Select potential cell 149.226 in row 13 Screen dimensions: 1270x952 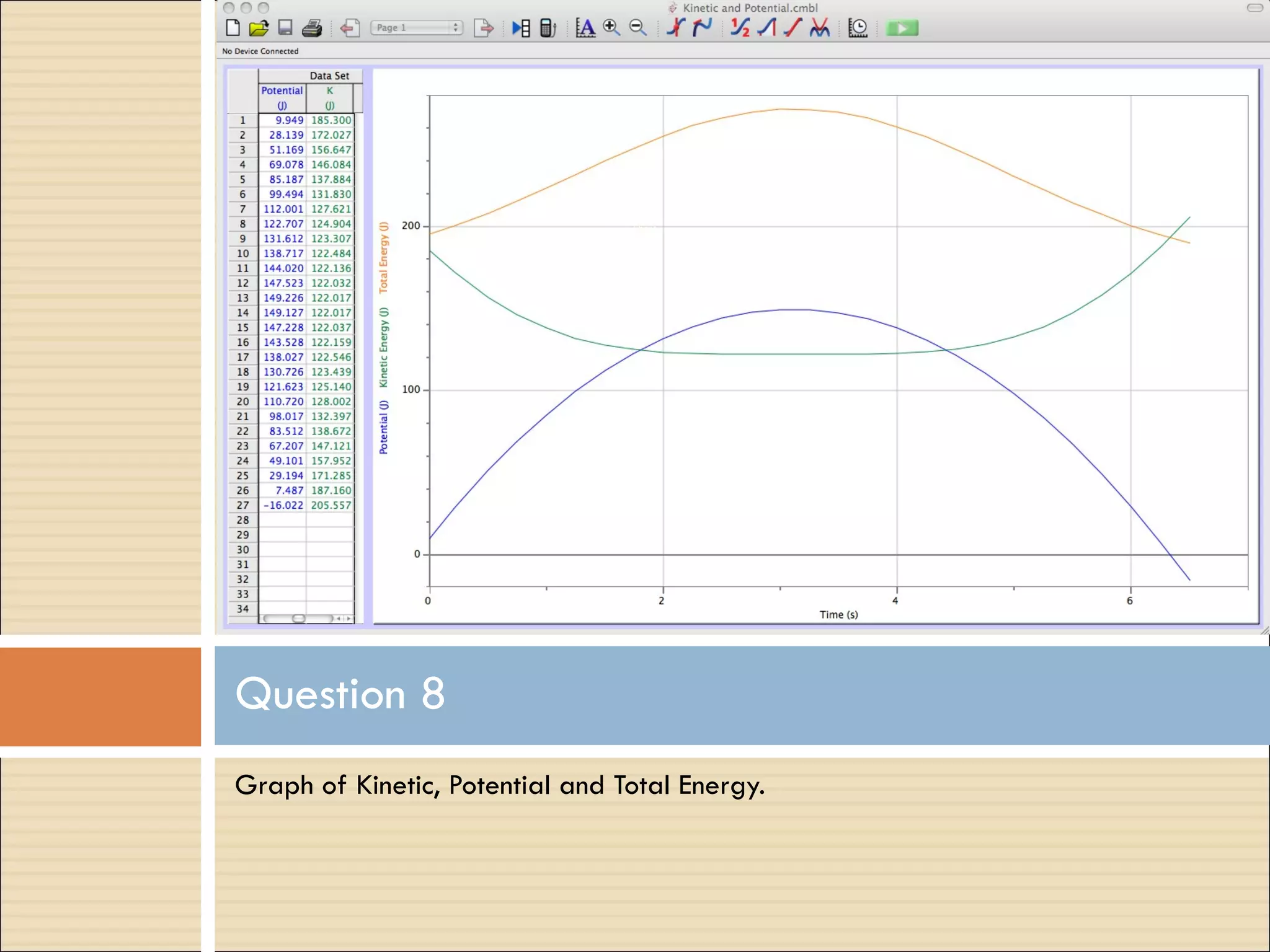coord(282,298)
